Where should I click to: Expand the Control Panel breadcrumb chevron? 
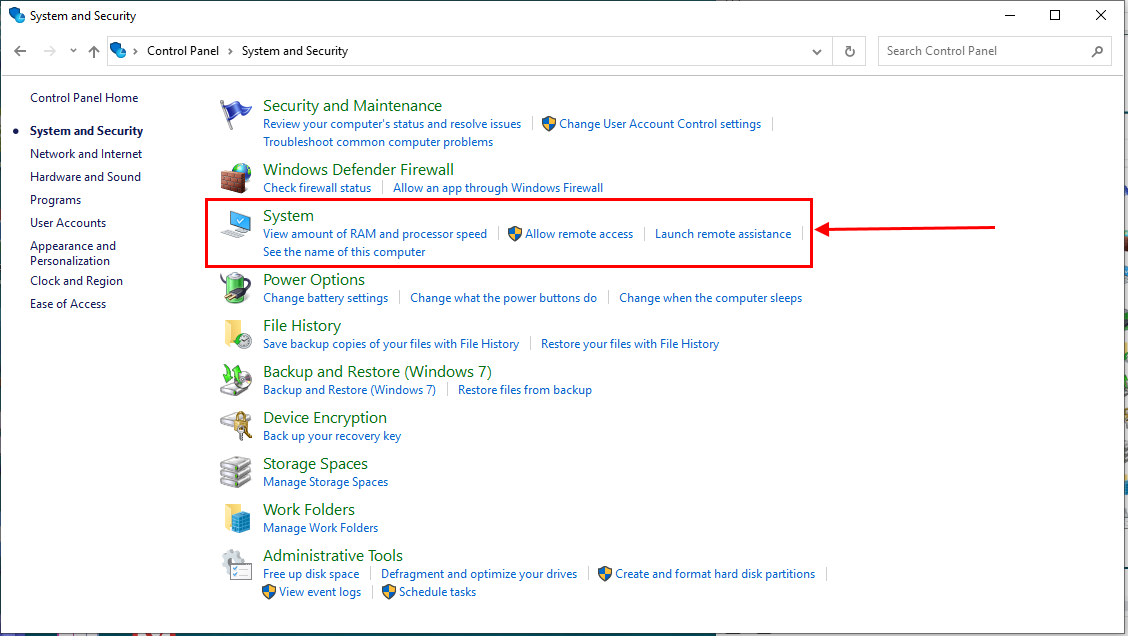click(230, 51)
